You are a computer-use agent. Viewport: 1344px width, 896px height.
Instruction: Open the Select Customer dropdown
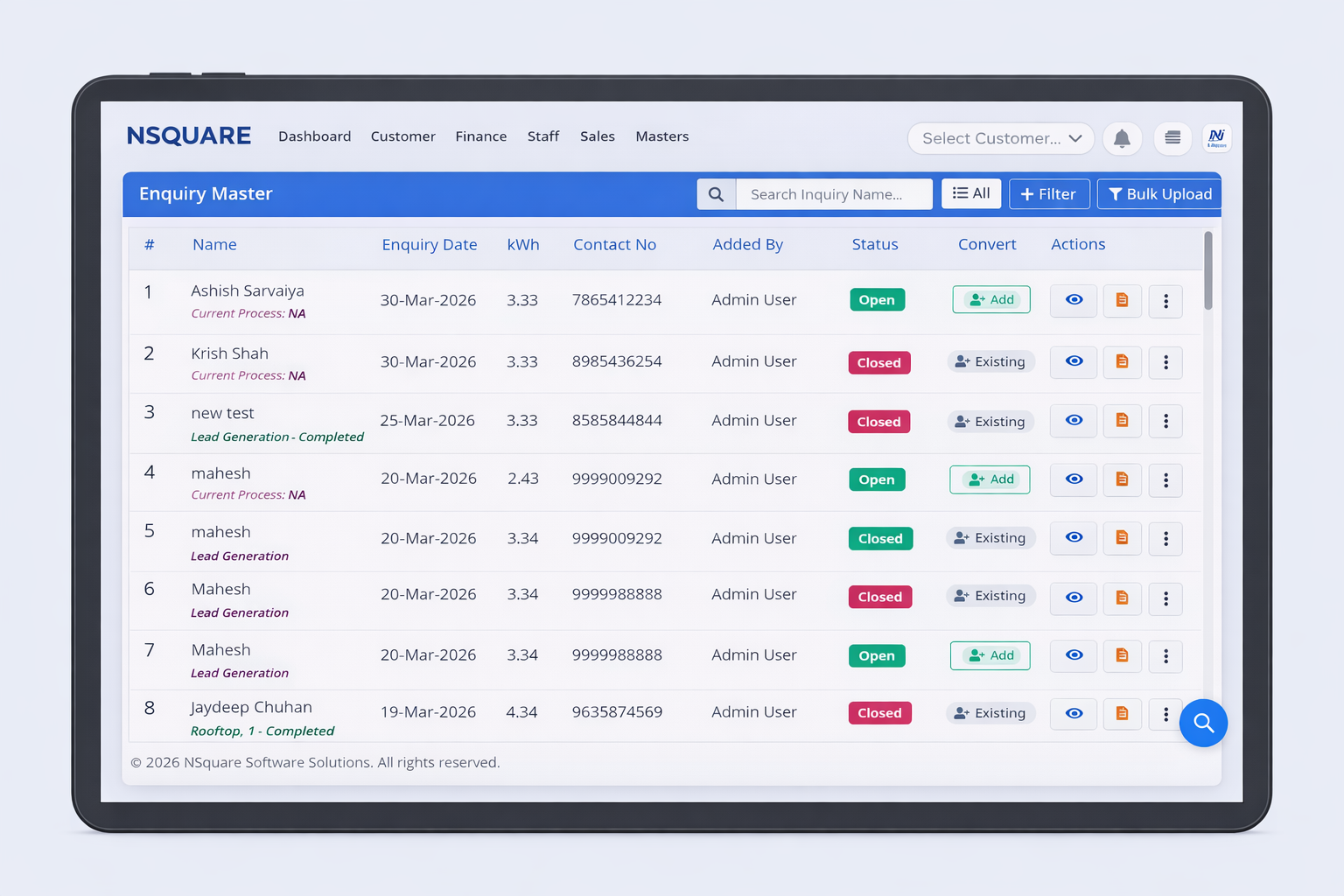[1000, 138]
